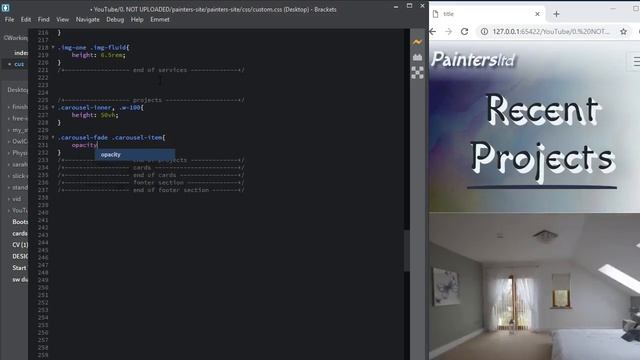Click the browser address bar URL
This screenshot has height=360, width=640.
[x=551, y=31]
